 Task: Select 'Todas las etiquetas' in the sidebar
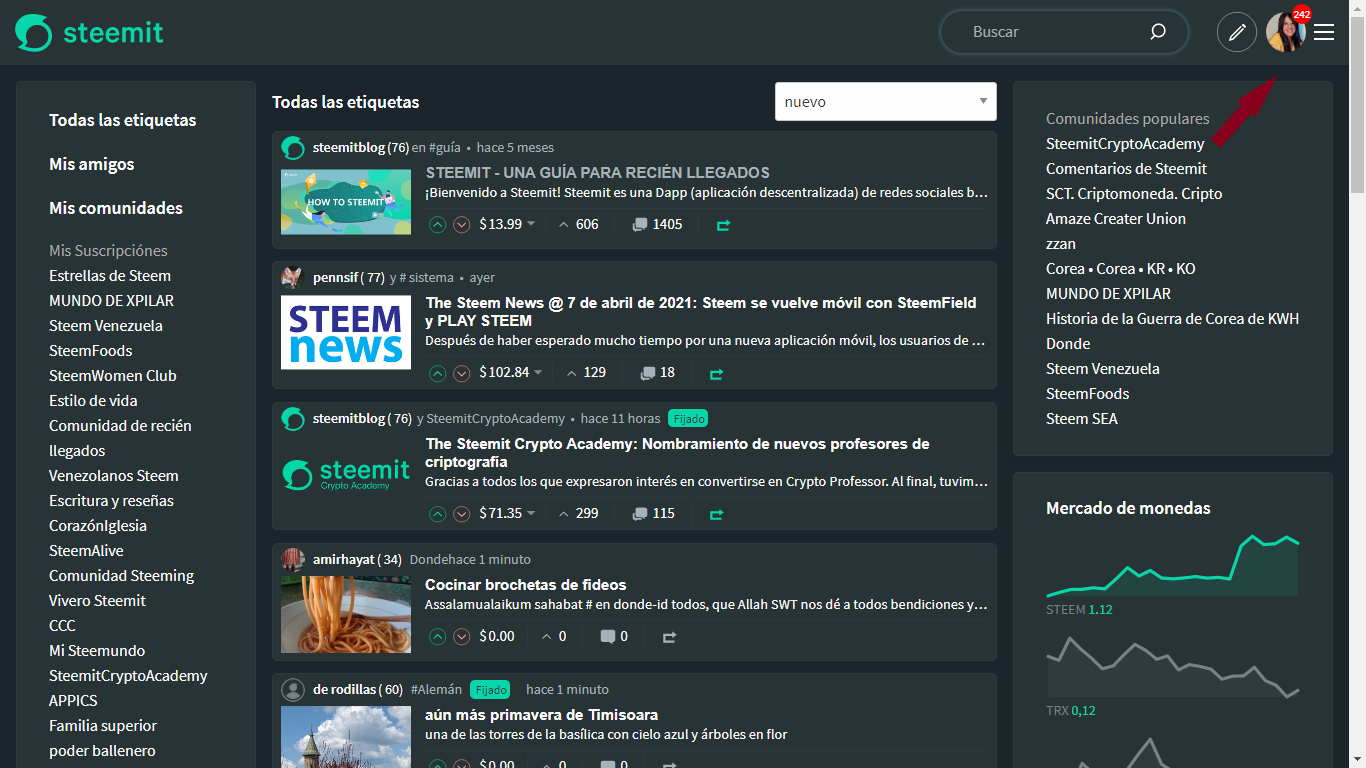123,120
